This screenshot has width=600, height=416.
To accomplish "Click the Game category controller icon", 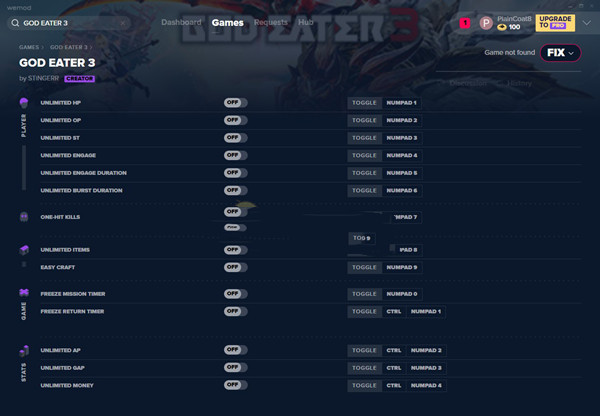I will coord(24,293).
